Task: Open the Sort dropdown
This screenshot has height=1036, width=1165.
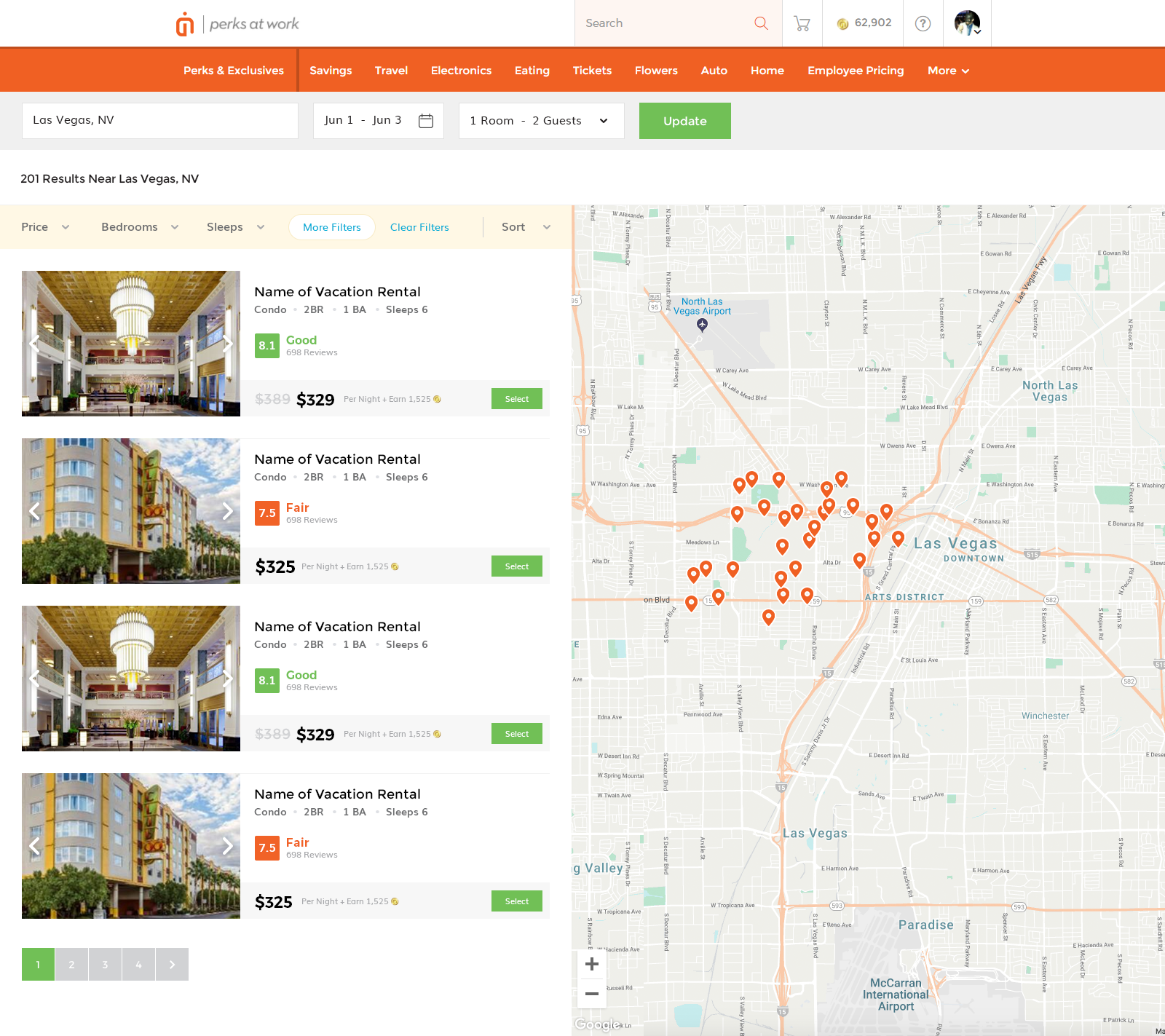Action: (526, 227)
